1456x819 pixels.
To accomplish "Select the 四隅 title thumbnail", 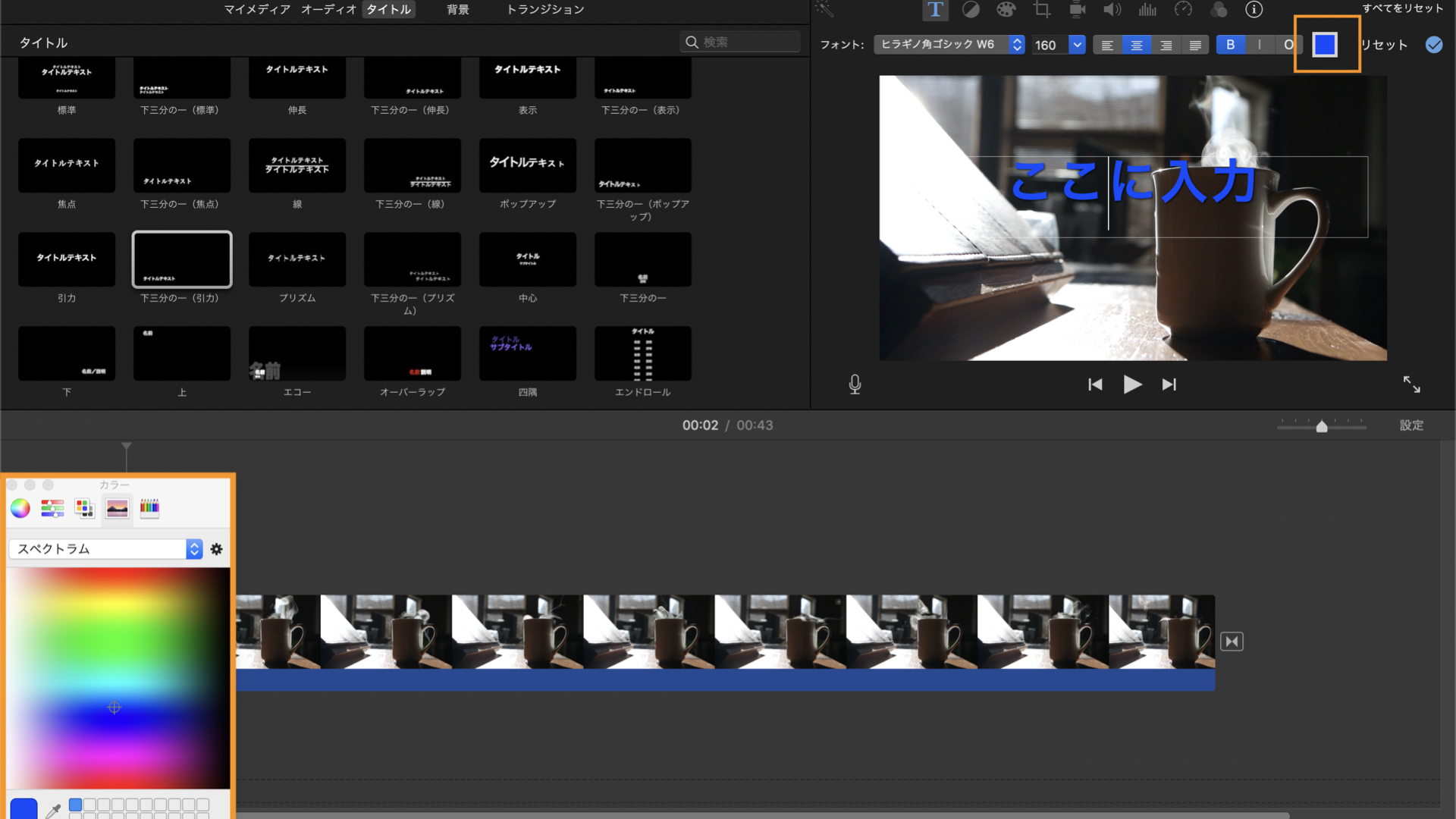I will point(528,353).
